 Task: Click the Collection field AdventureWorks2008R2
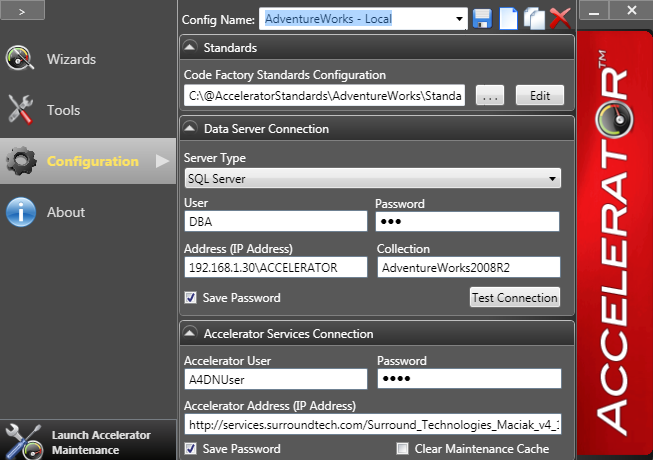coord(469,267)
